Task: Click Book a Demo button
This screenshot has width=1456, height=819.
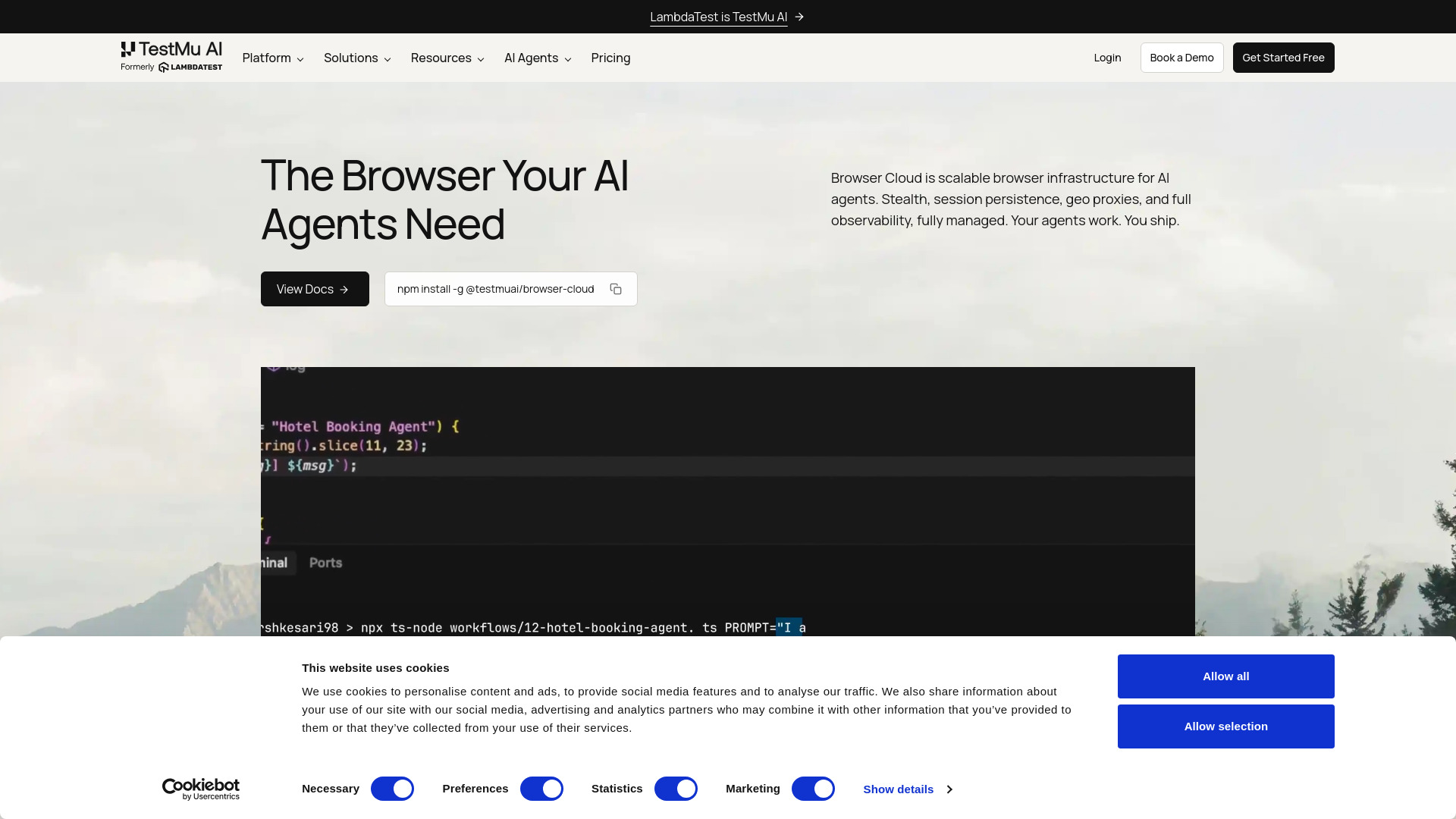Action: pyautogui.click(x=1181, y=58)
